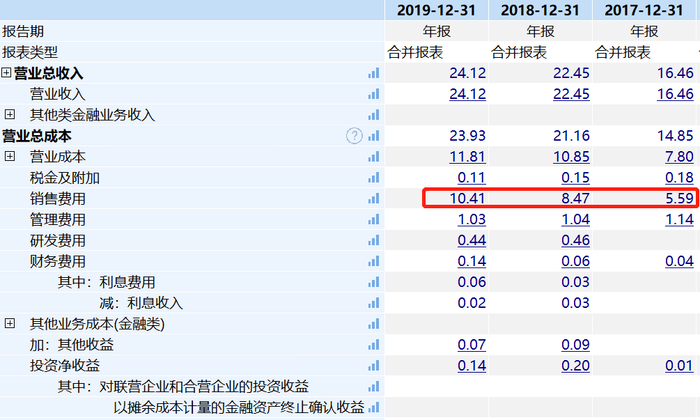
Task: Open 2018 研发费用 value 0.46 link
Action: 575,241
